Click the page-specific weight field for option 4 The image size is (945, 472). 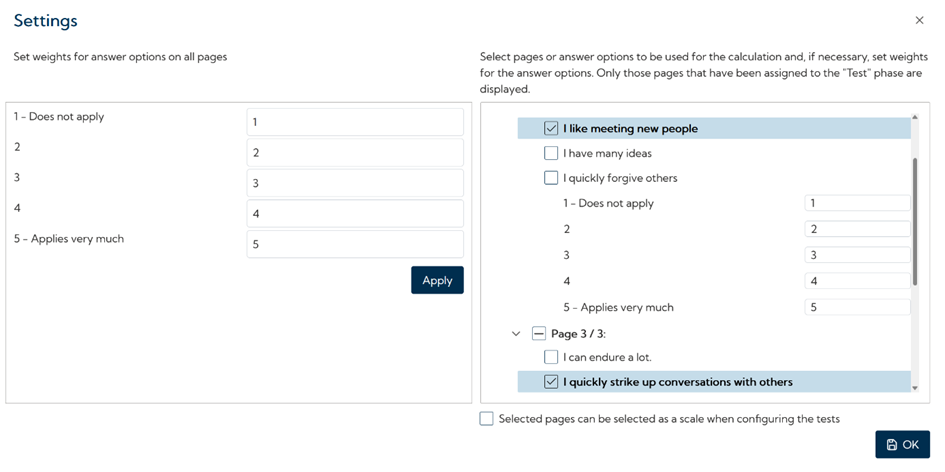click(x=857, y=281)
